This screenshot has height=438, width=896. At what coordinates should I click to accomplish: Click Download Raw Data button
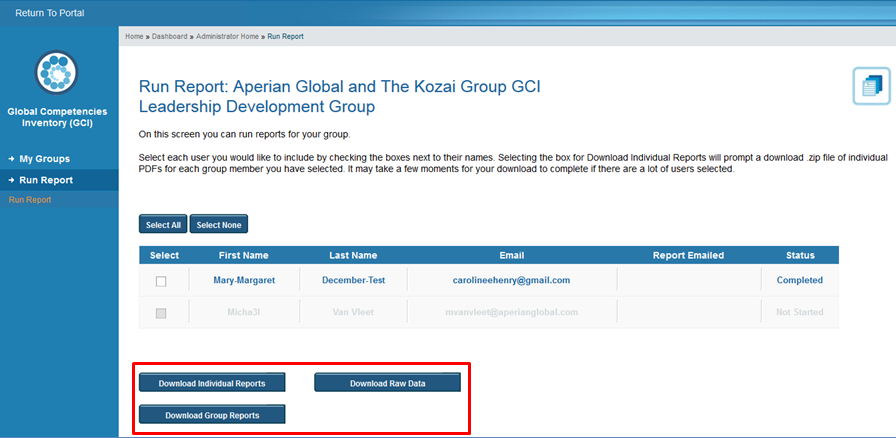387,383
